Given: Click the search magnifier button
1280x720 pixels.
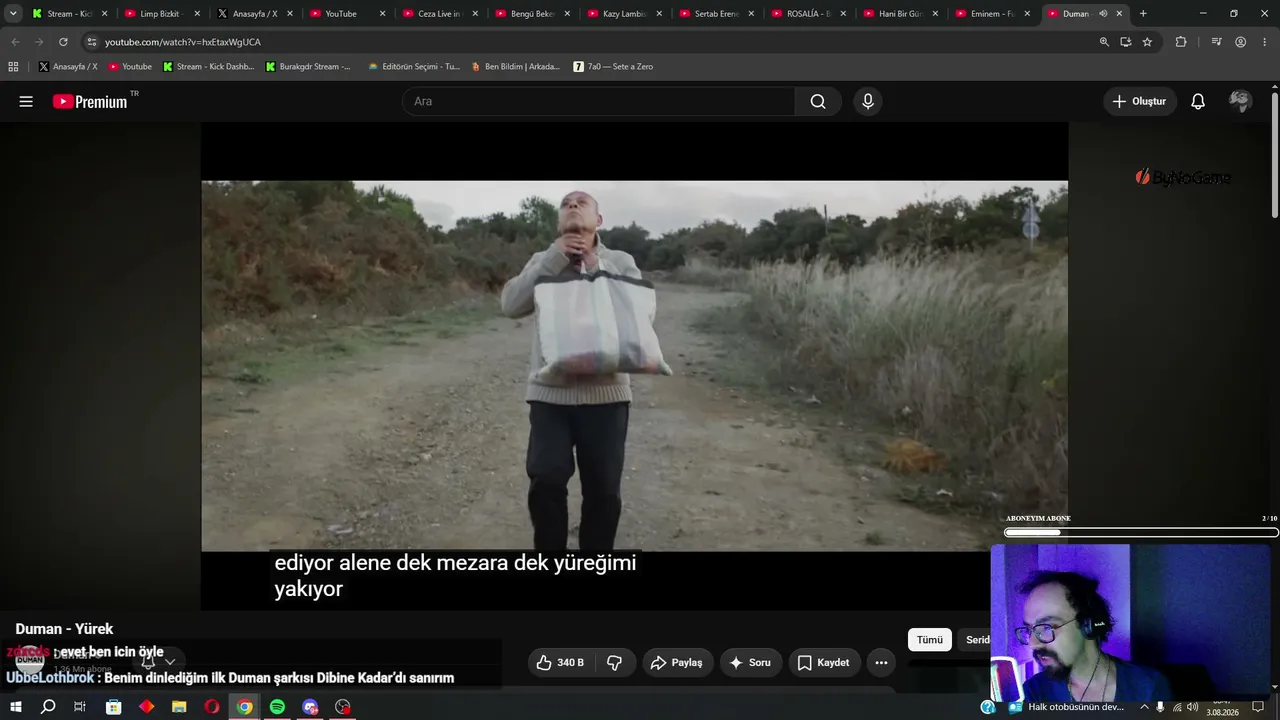Looking at the screenshot, I should tap(818, 101).
